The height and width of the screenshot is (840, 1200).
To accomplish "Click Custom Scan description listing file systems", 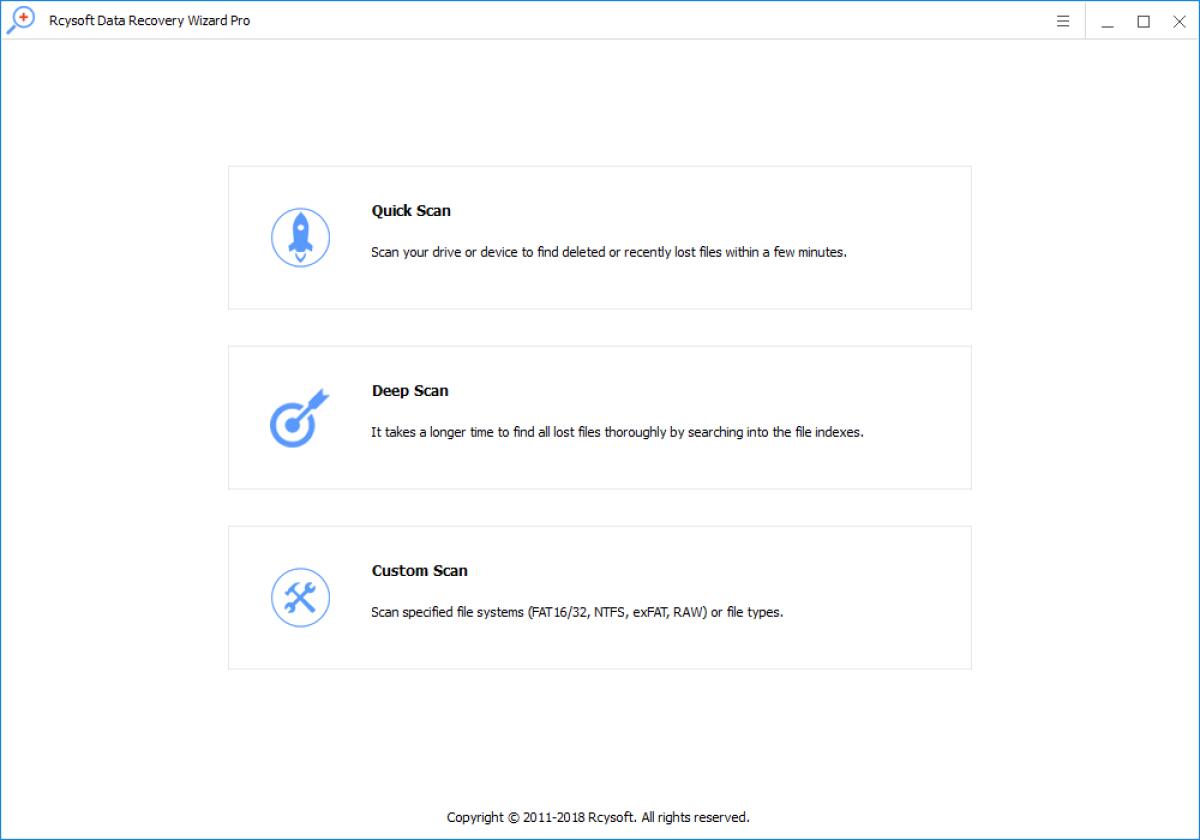I will [577, 612].
